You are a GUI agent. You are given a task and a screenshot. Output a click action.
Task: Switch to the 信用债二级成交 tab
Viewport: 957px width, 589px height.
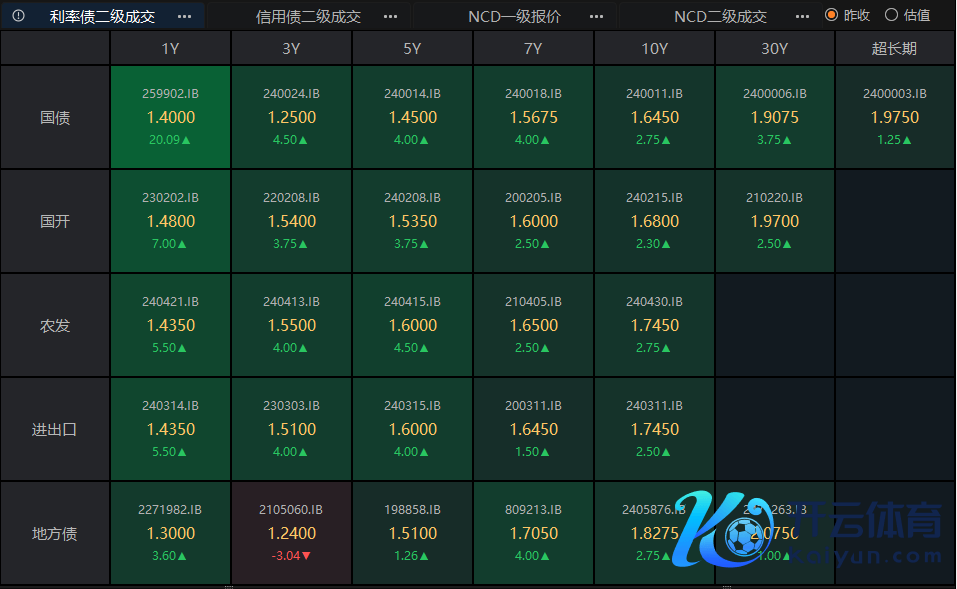pos(308,16)
